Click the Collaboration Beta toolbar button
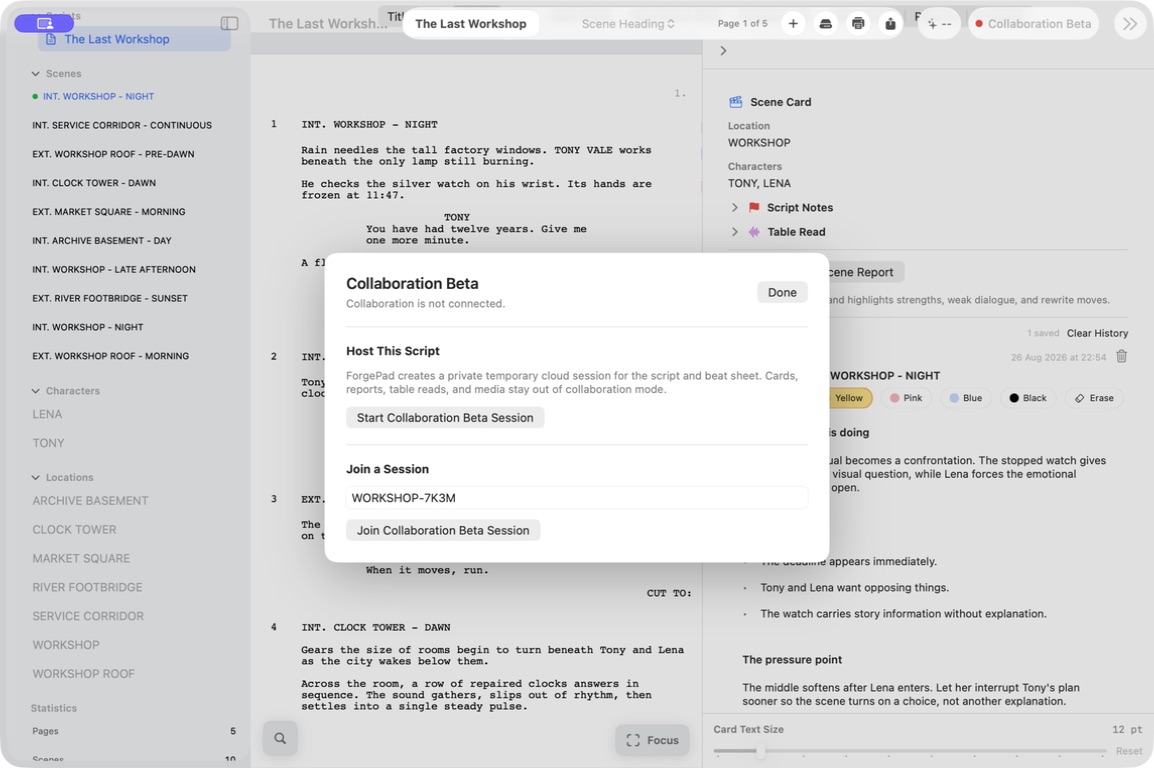Screen dimensions: 1154x768 pos(1033,24)
